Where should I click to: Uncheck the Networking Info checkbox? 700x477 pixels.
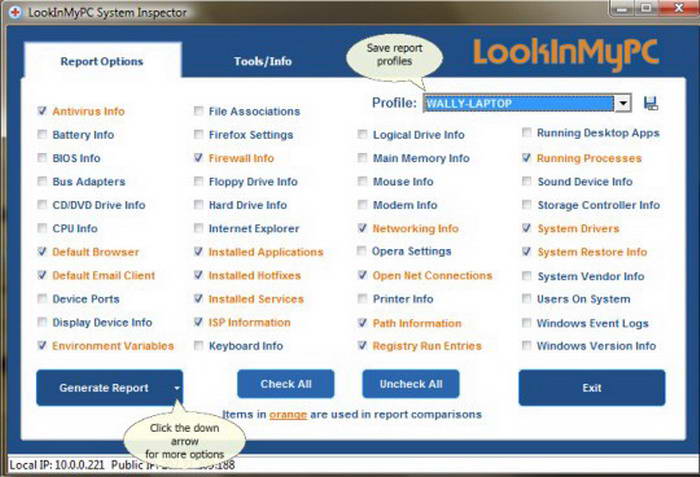click(362, 228)
